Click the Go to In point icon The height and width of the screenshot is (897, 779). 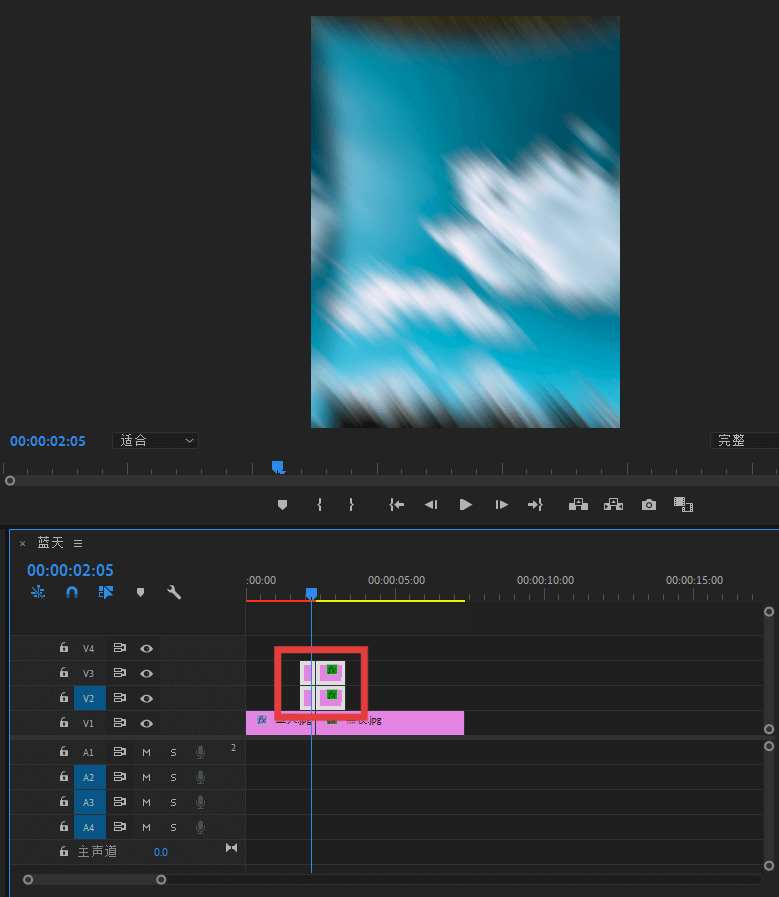tap(397, 505)
